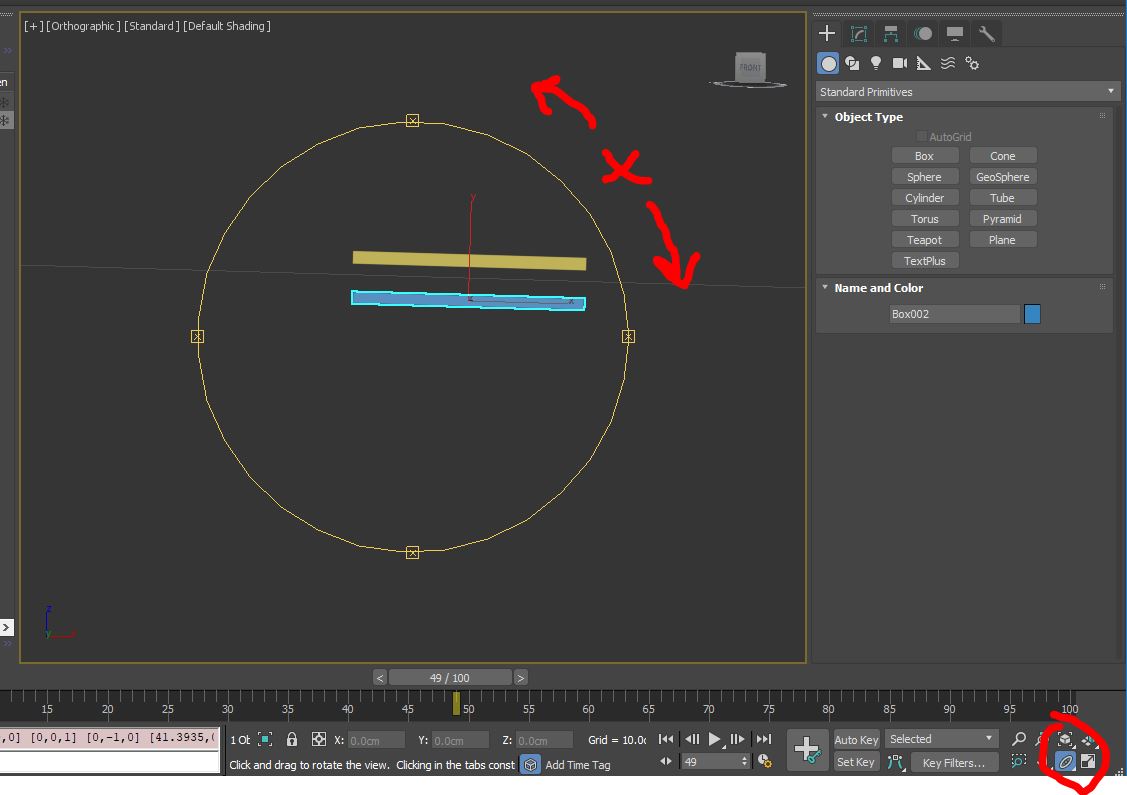The image size is (1127, 795).
Task: Click Zoom Extents viewport control
Action: [x=1065, y=740]
